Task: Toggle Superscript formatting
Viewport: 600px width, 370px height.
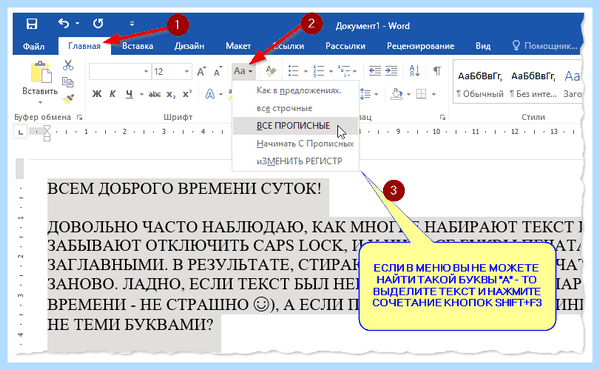Action: (x=187, y=94)
